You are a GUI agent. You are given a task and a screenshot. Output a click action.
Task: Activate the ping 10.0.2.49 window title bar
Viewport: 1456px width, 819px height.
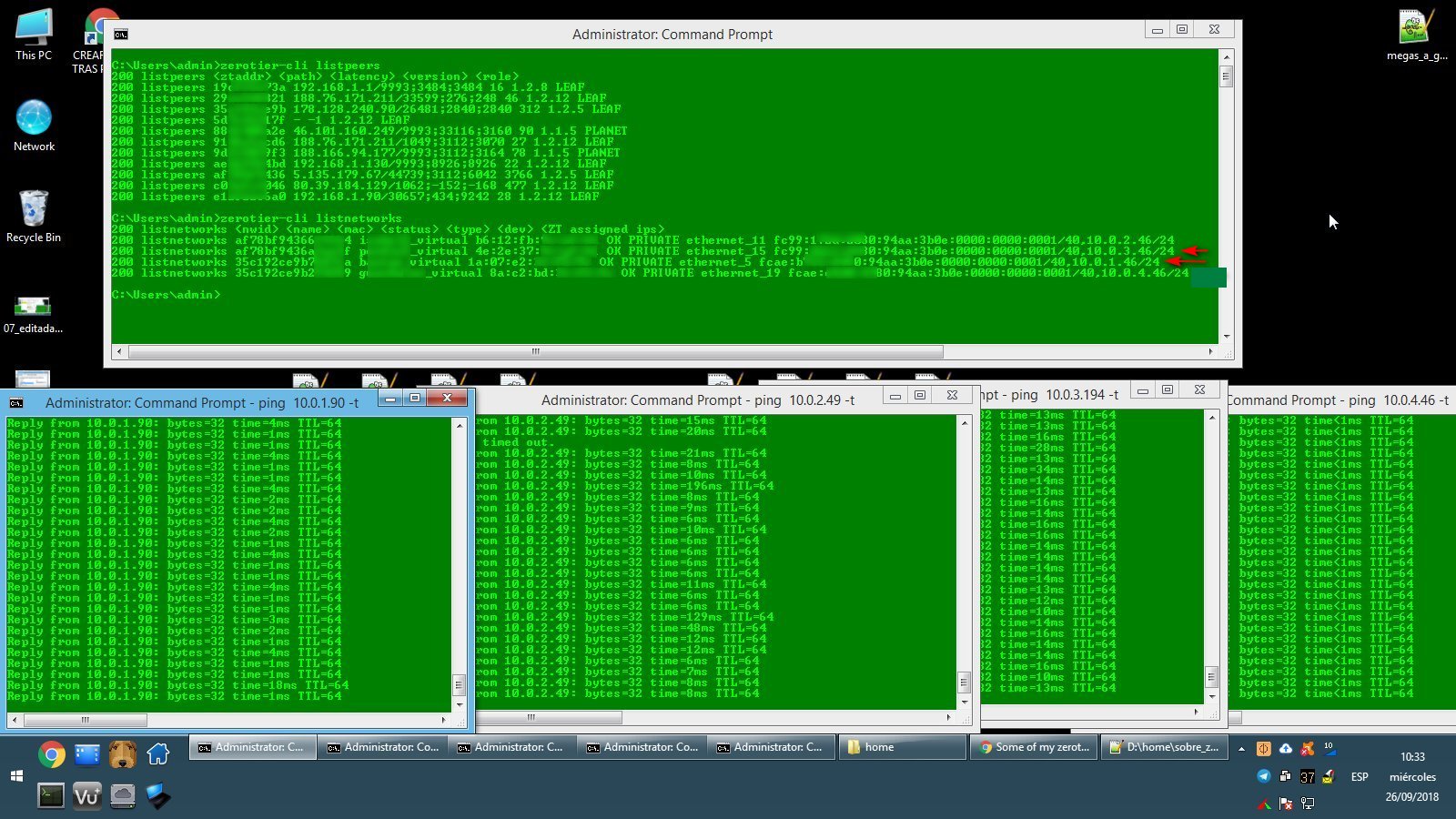697,399
